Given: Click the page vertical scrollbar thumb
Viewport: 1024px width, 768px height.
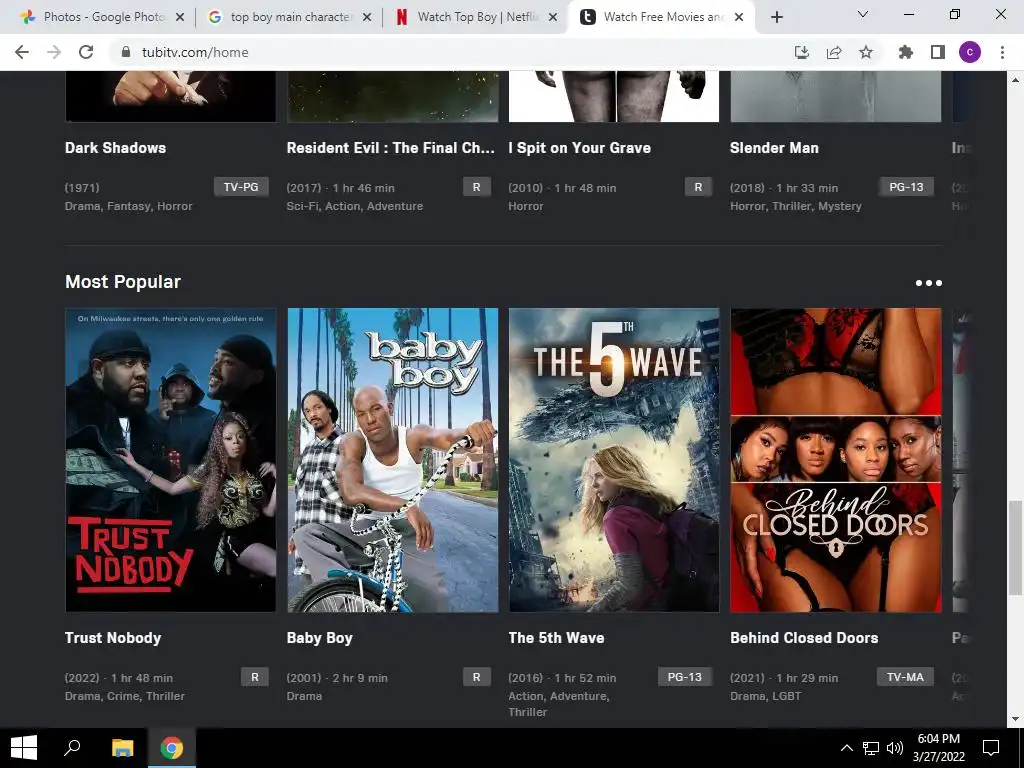Looking at the screenshot, I should click(1015, 547).
